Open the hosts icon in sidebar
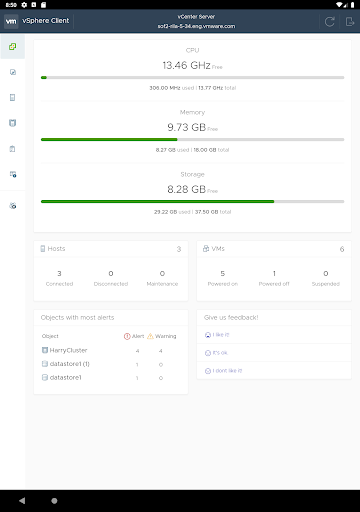 coord(13,97)
